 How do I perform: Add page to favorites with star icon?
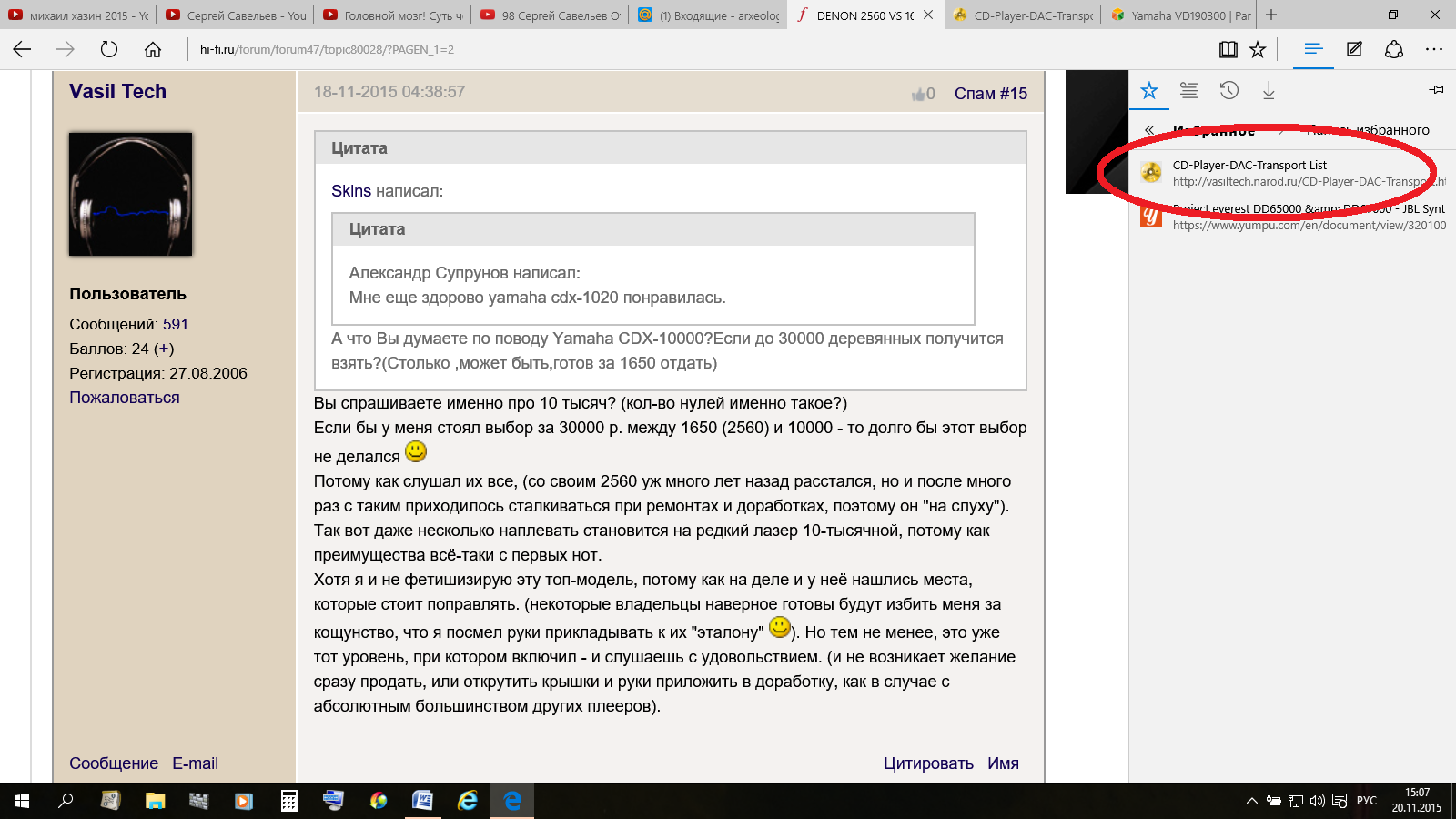pyautogui.click(x=1258, y=49)
